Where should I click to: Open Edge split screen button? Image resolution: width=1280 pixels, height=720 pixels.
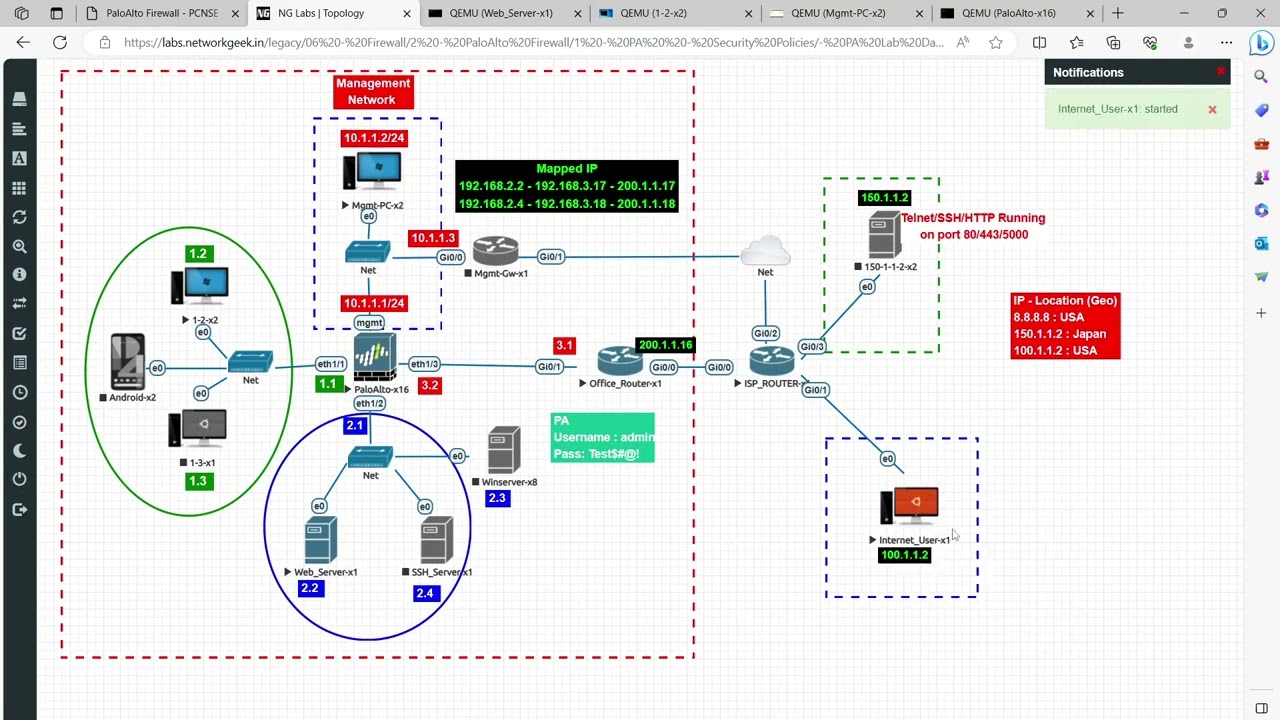(1039, 43)
